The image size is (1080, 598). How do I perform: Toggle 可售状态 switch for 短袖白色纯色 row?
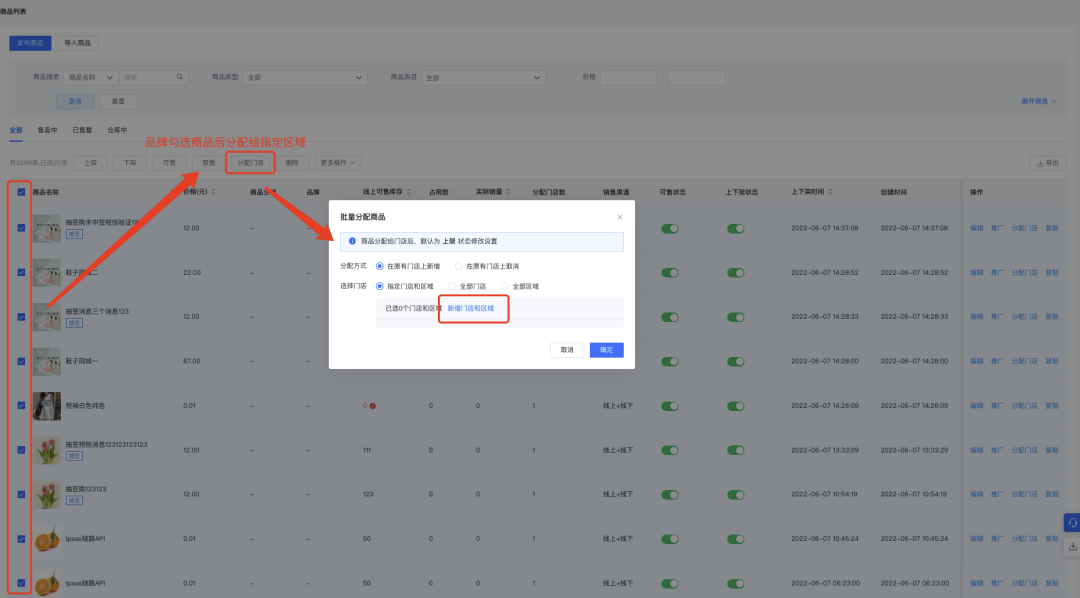click(x=669, y=406)
